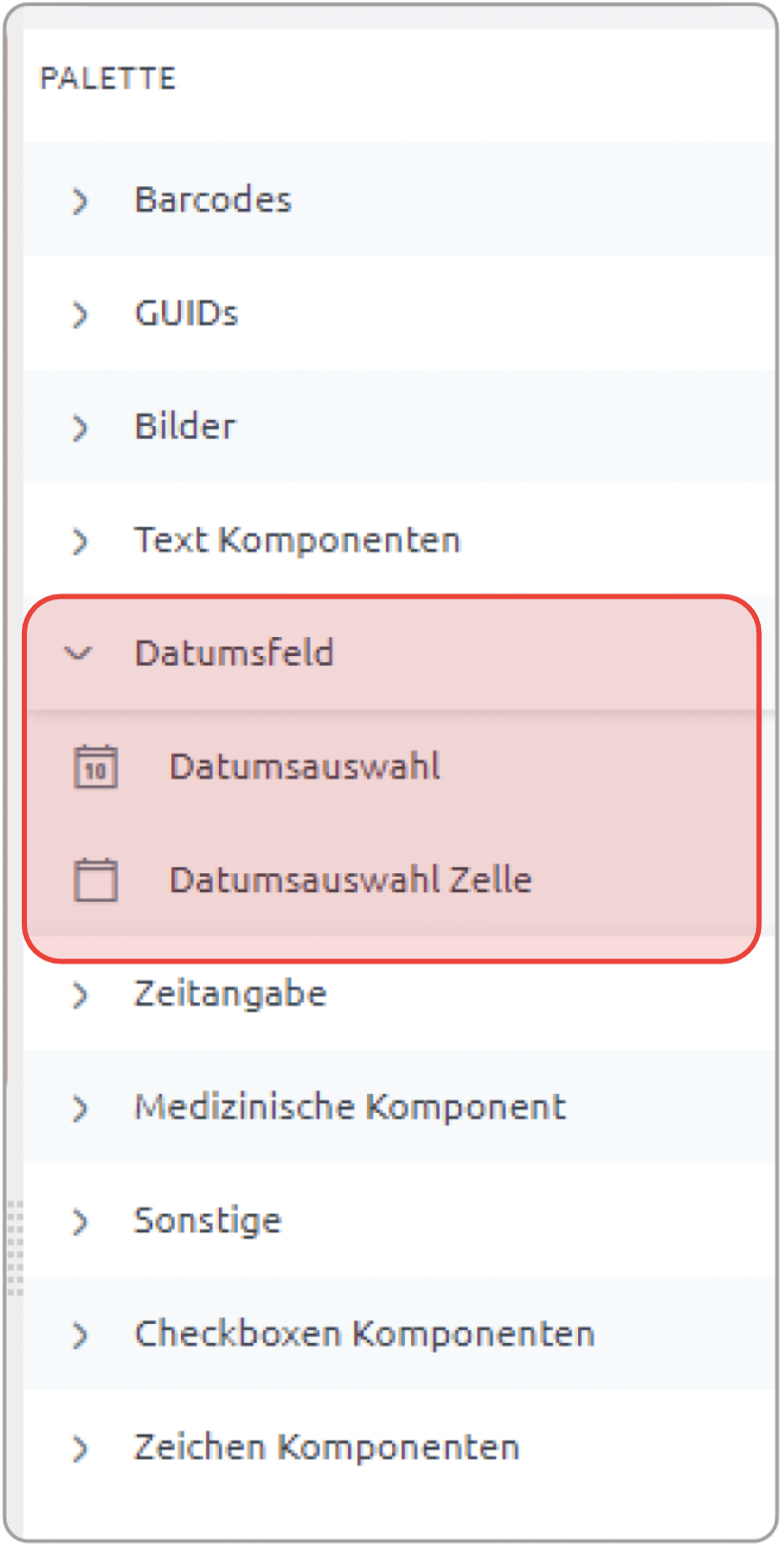Click the Datumsauswahl Zelle empty calendar icon
Viewport: 784px width, 1549px height.
pyautogui.click(x=97, y=880)
